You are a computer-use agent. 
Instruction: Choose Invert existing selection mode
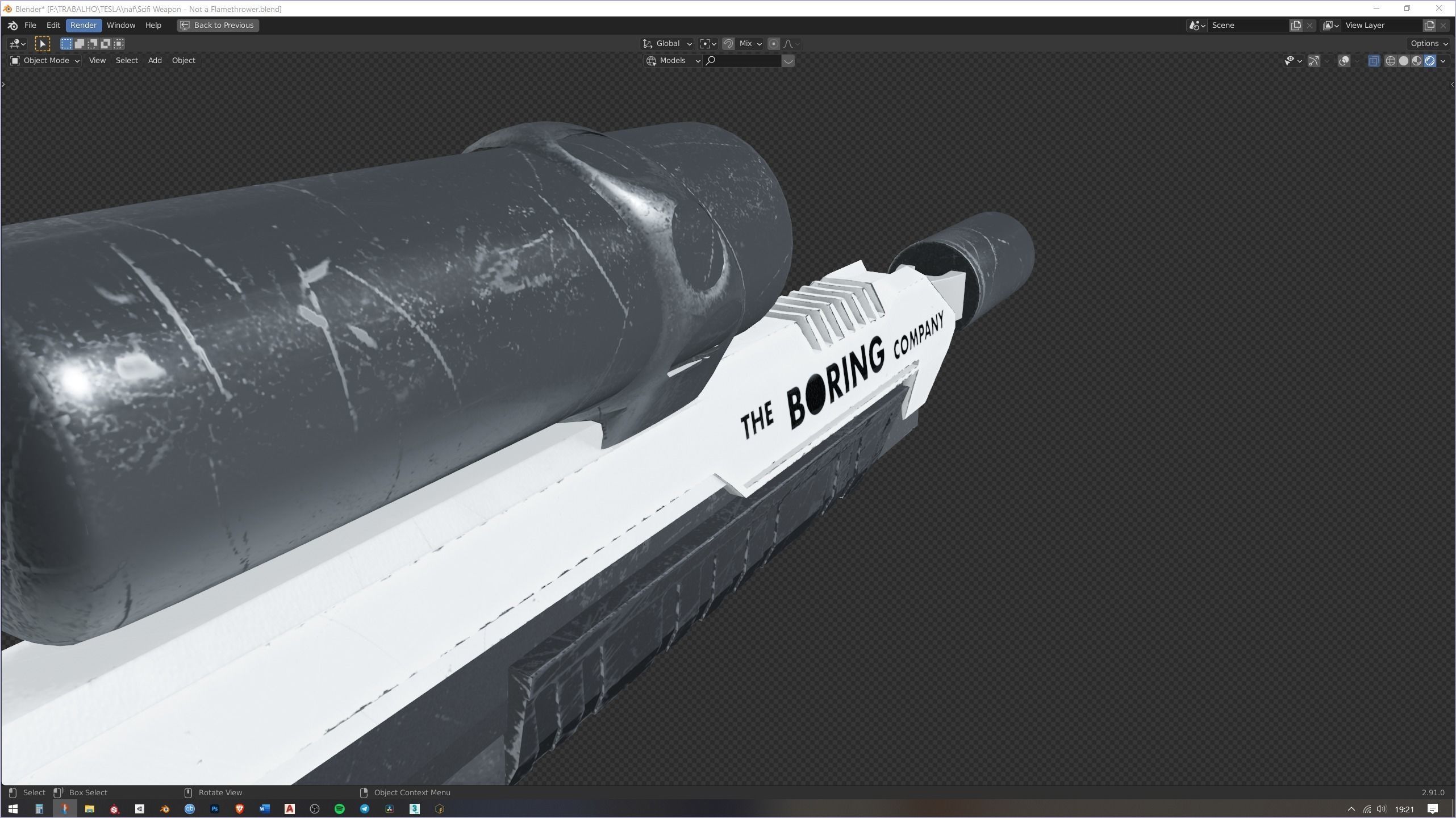(106, 44)
